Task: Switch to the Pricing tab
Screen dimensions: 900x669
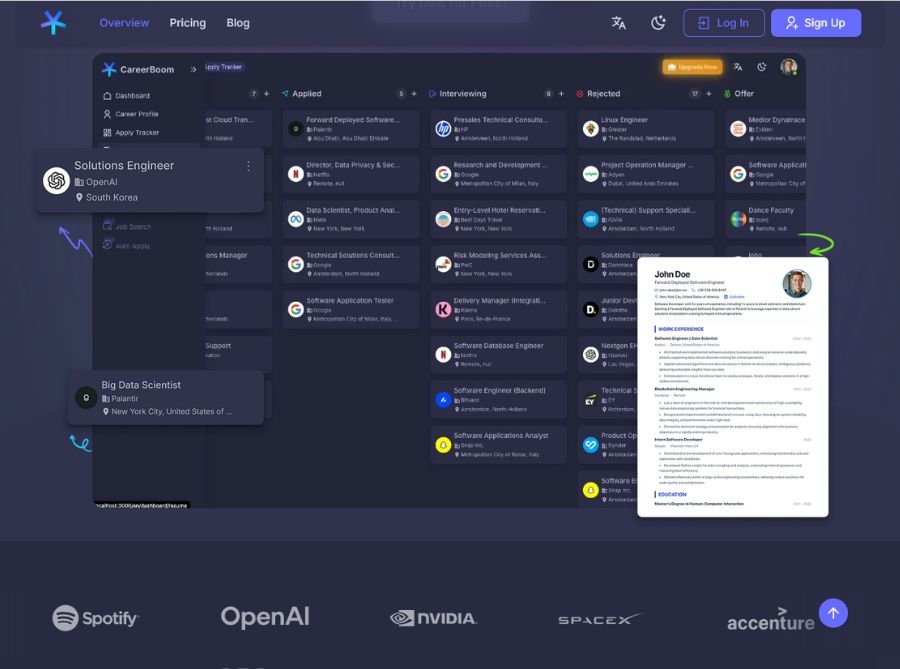Action: coord(187,22)
